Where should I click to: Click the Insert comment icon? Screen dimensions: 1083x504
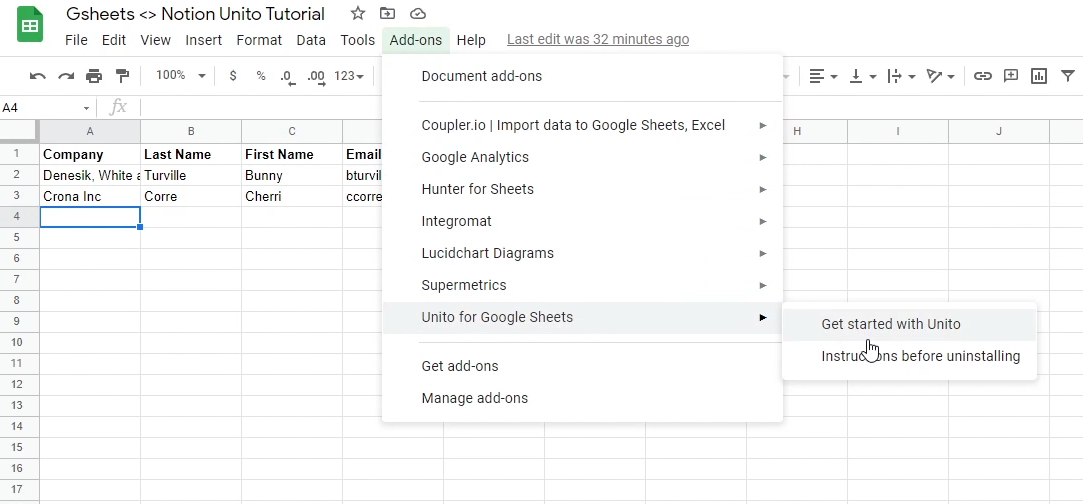[x=1011, y=76]
